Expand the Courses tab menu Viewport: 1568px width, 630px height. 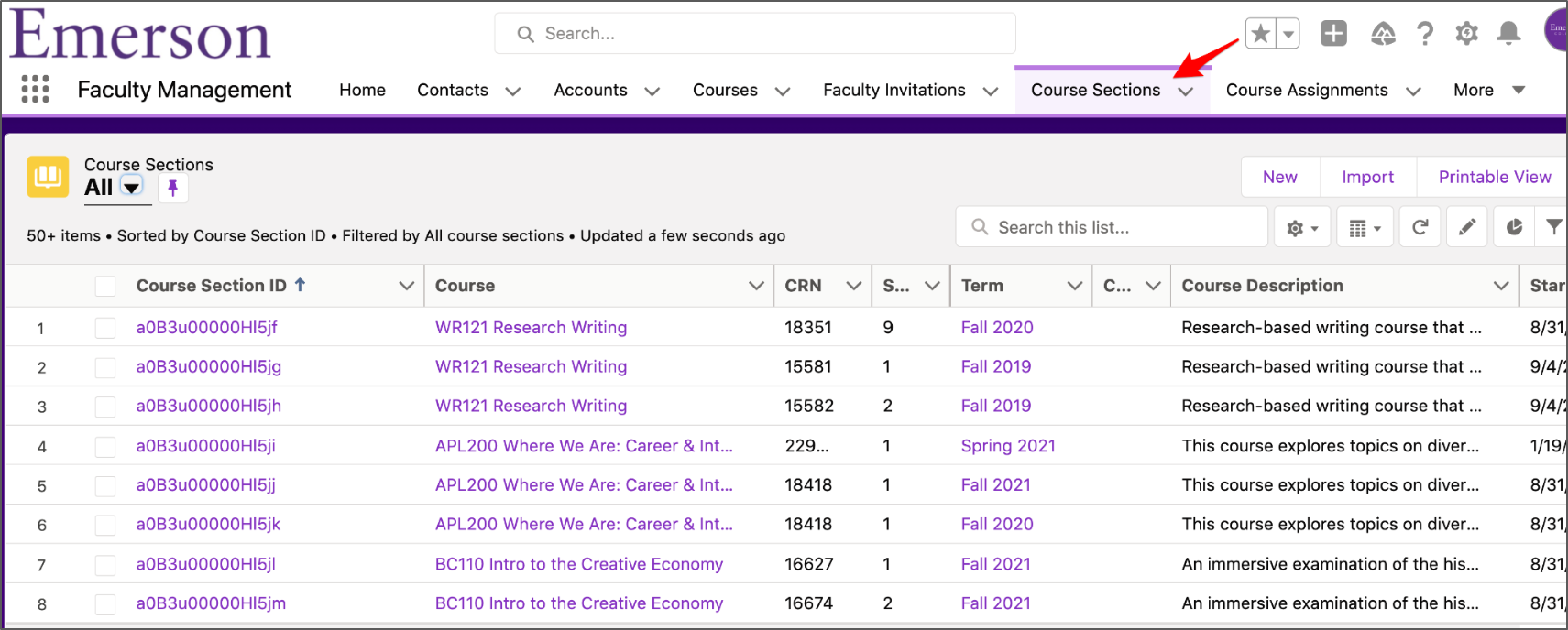coord(783,91)
